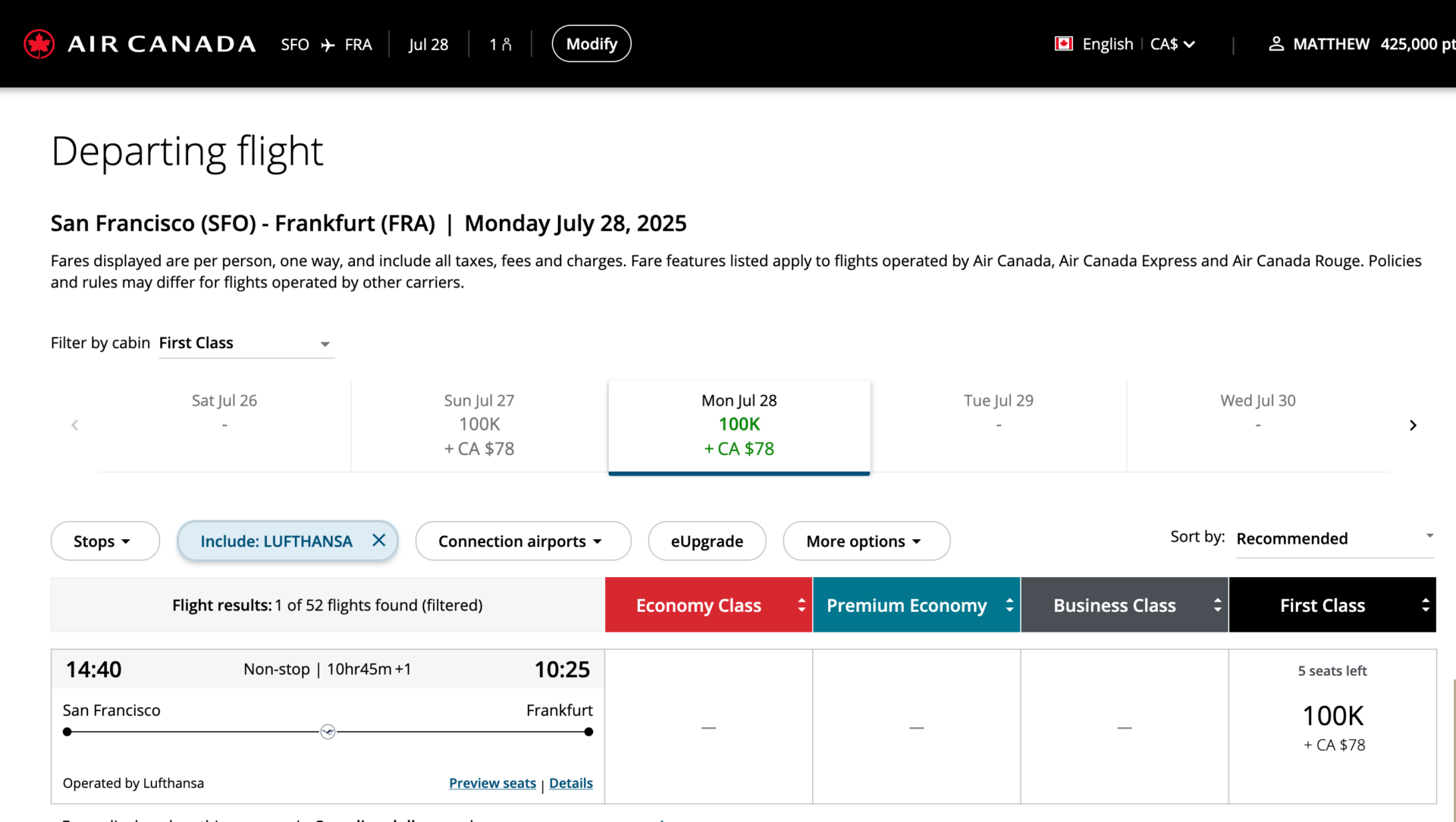
Task: Click the Modify search button
Action: pyautogui.click(x=591, y=44)
